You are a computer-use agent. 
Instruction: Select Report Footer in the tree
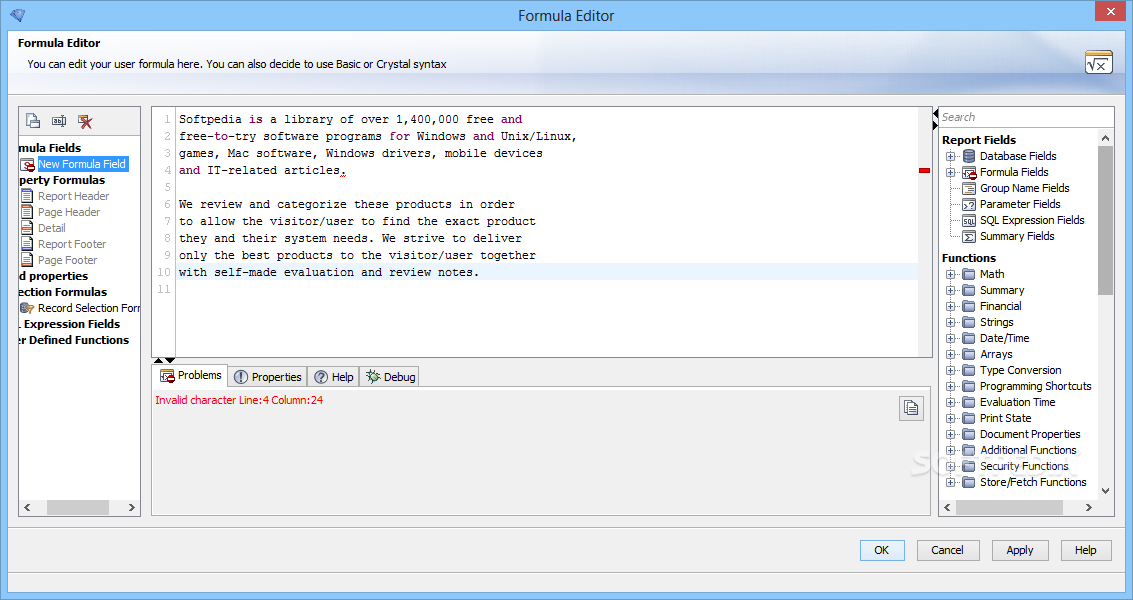[72, 244]
